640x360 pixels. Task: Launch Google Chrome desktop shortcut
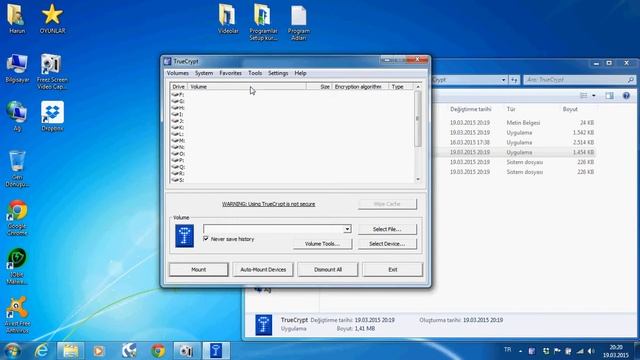click(17, 218)
